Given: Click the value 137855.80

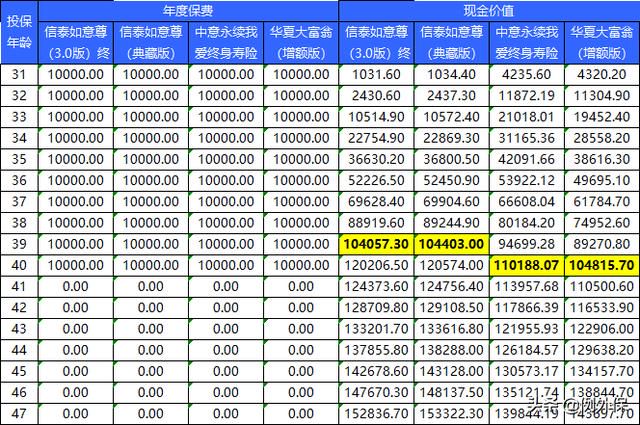Looking at the screenshot, I should [x=376, y=350].
